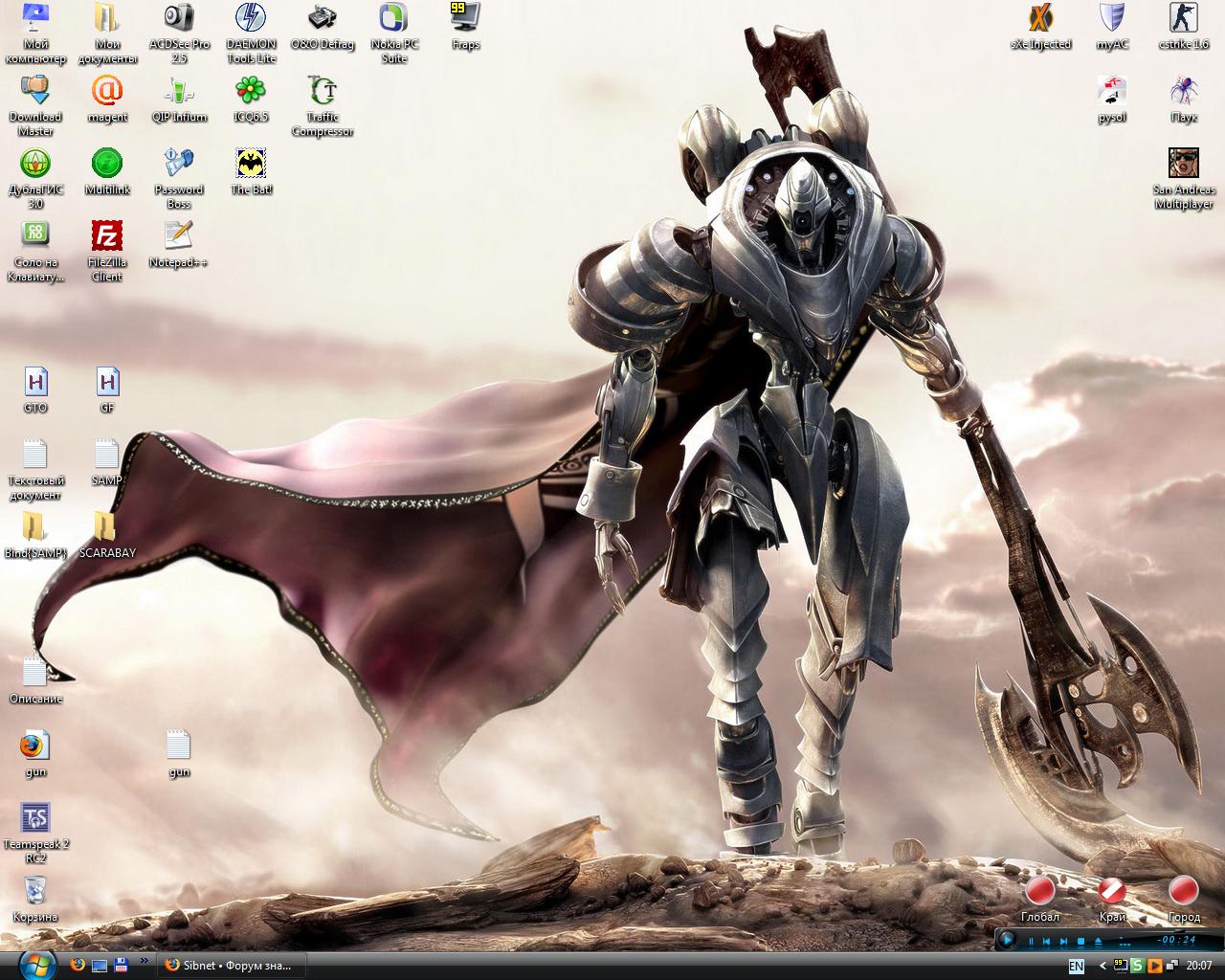This screenshot has width=1225, height=980.
Task: Launch the Teamspeak 2 RC2 shortcut
Action: (x=35, y=833)
